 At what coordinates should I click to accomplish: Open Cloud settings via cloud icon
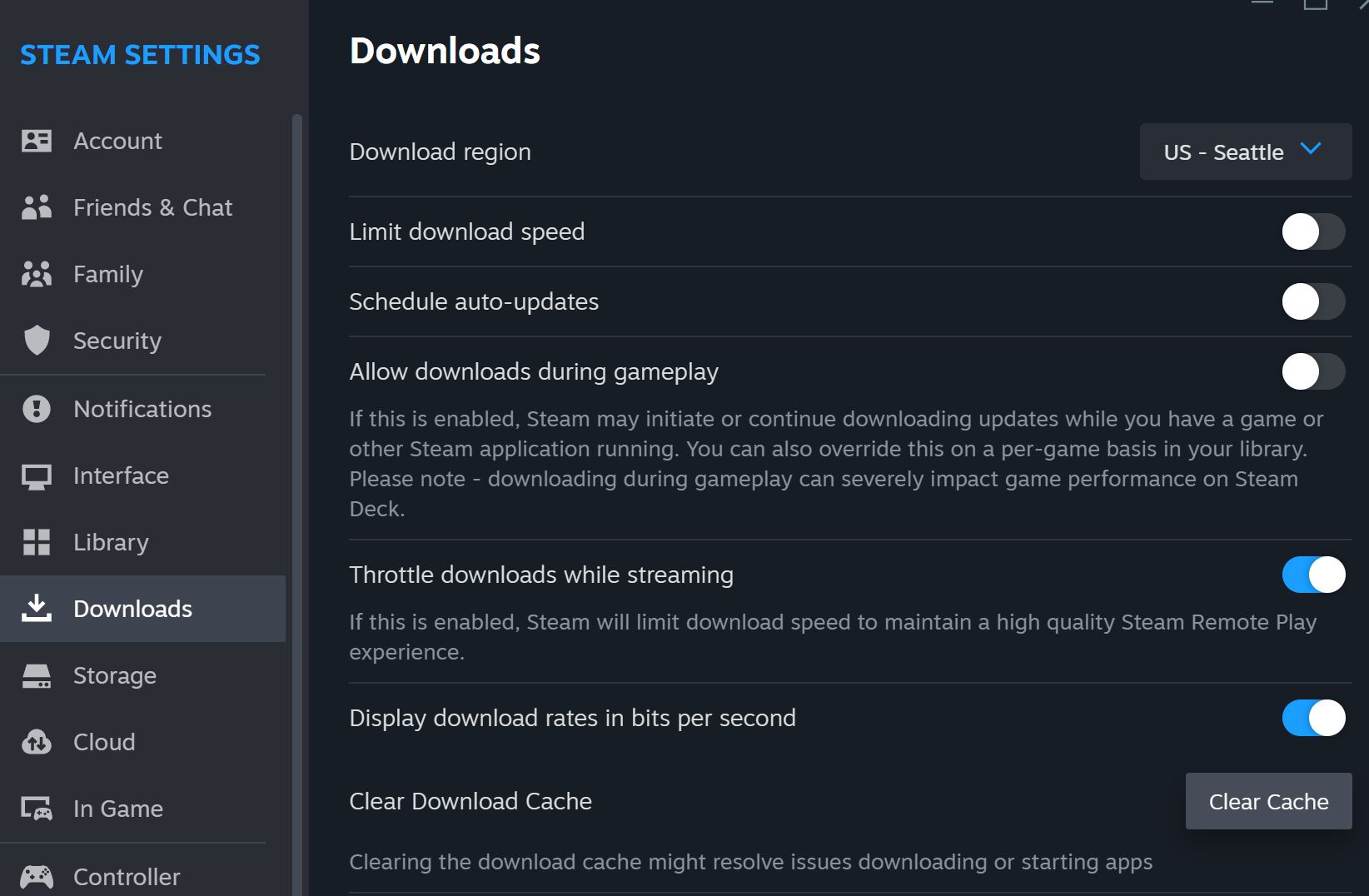[37, 742]
